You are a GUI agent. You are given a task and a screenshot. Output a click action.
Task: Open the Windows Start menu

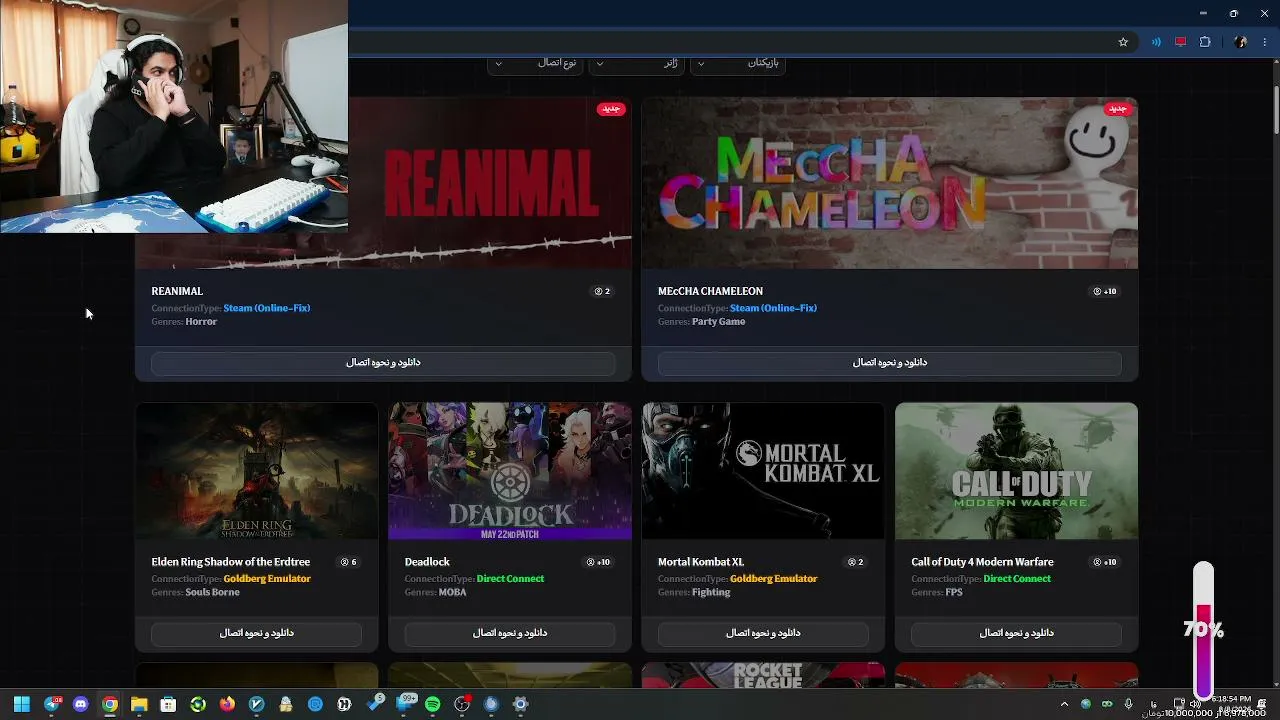click(x=22, y=704)
